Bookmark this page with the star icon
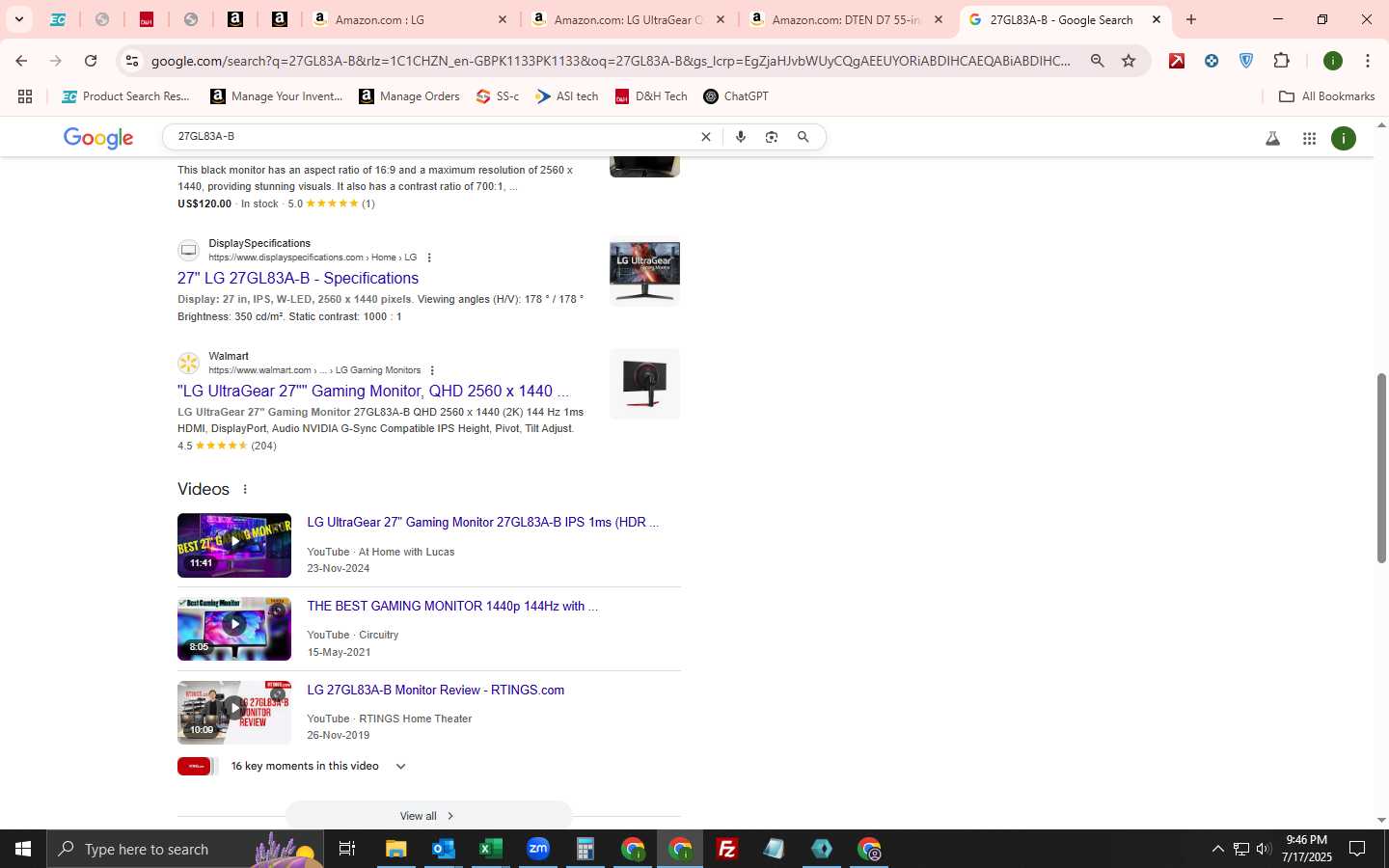This screenshot has height=868, width=1389. (1129, 61)
